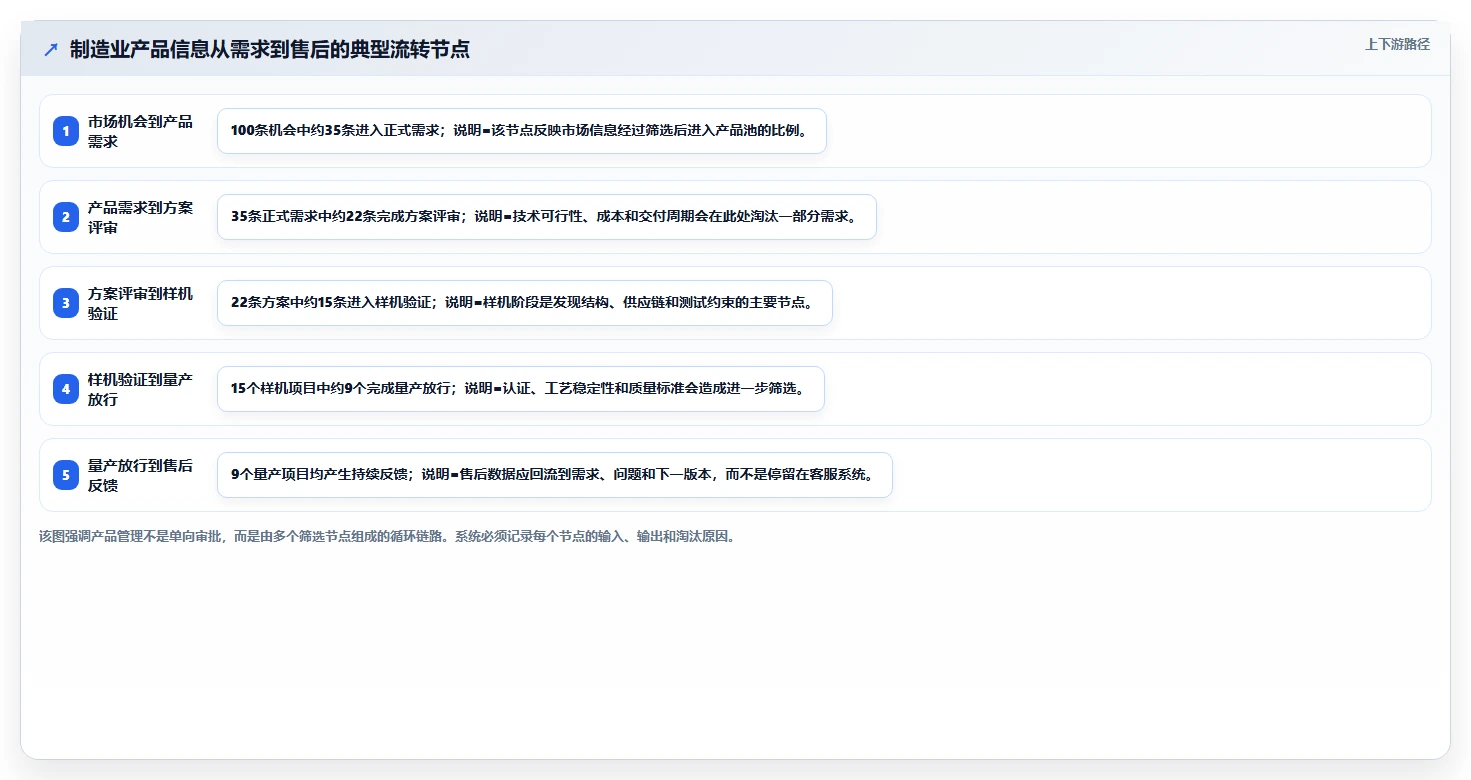Click the 上下游路径 label
Viewport: 1471px width, 780px height.
(x=1397, y=44)
